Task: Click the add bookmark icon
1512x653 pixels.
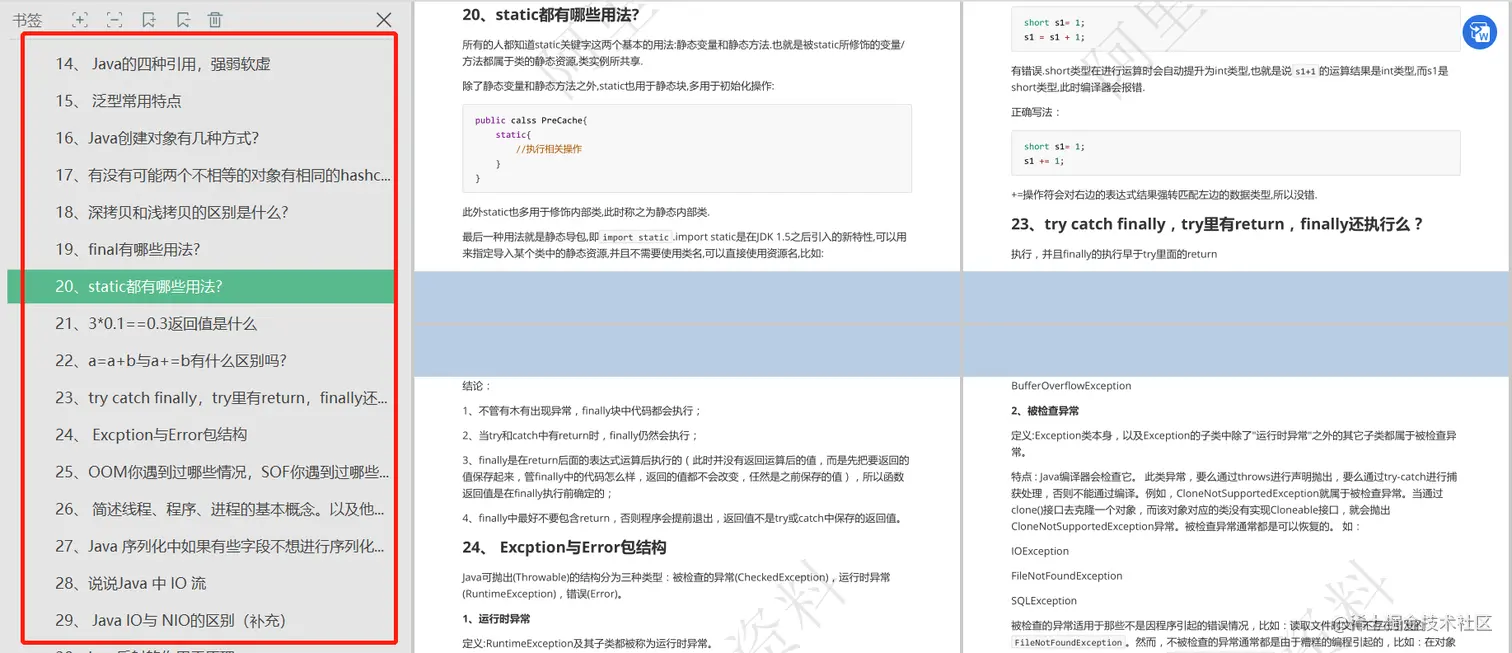Action: click(x=149, y=19)
